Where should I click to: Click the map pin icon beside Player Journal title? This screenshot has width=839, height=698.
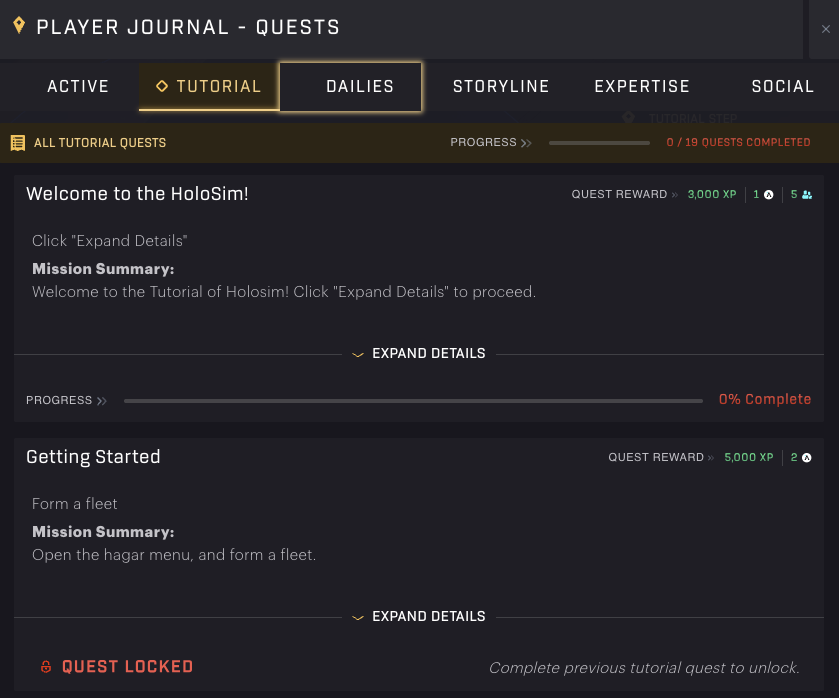(19, 26)
